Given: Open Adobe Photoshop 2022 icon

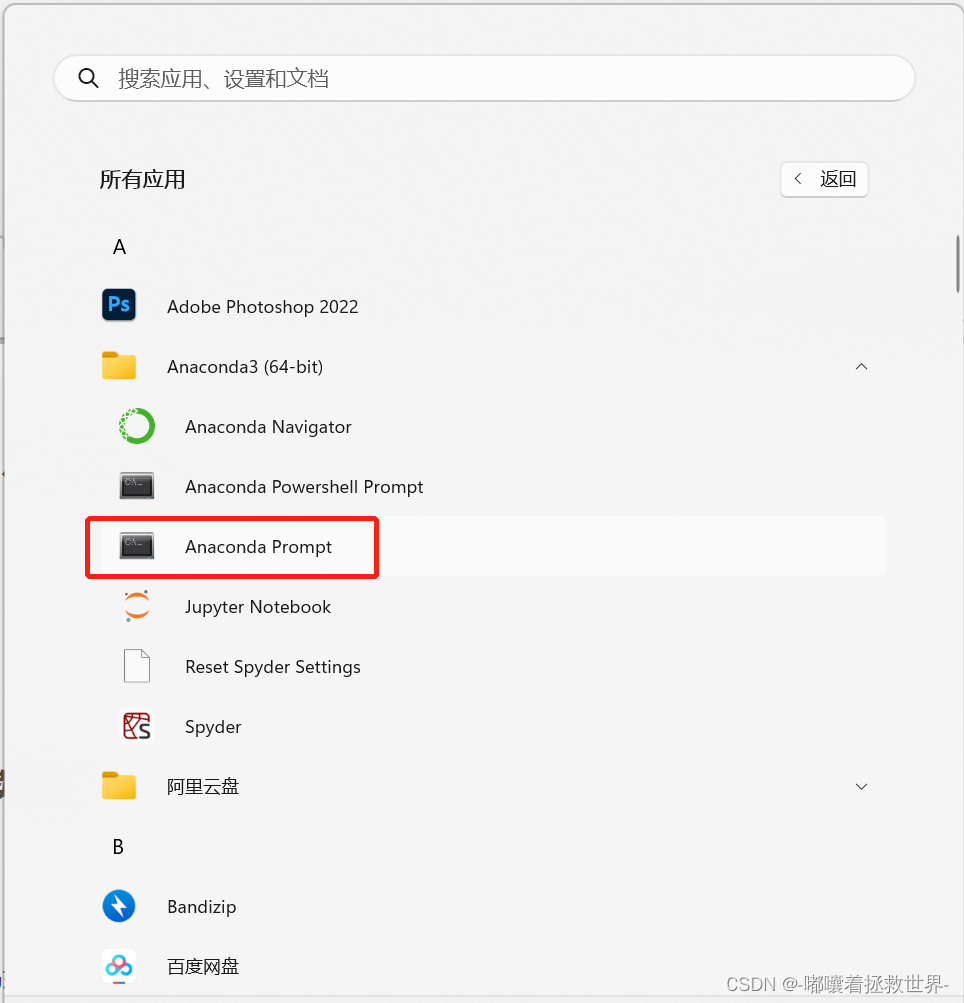Looking at the screenshot, I should 119,304.
